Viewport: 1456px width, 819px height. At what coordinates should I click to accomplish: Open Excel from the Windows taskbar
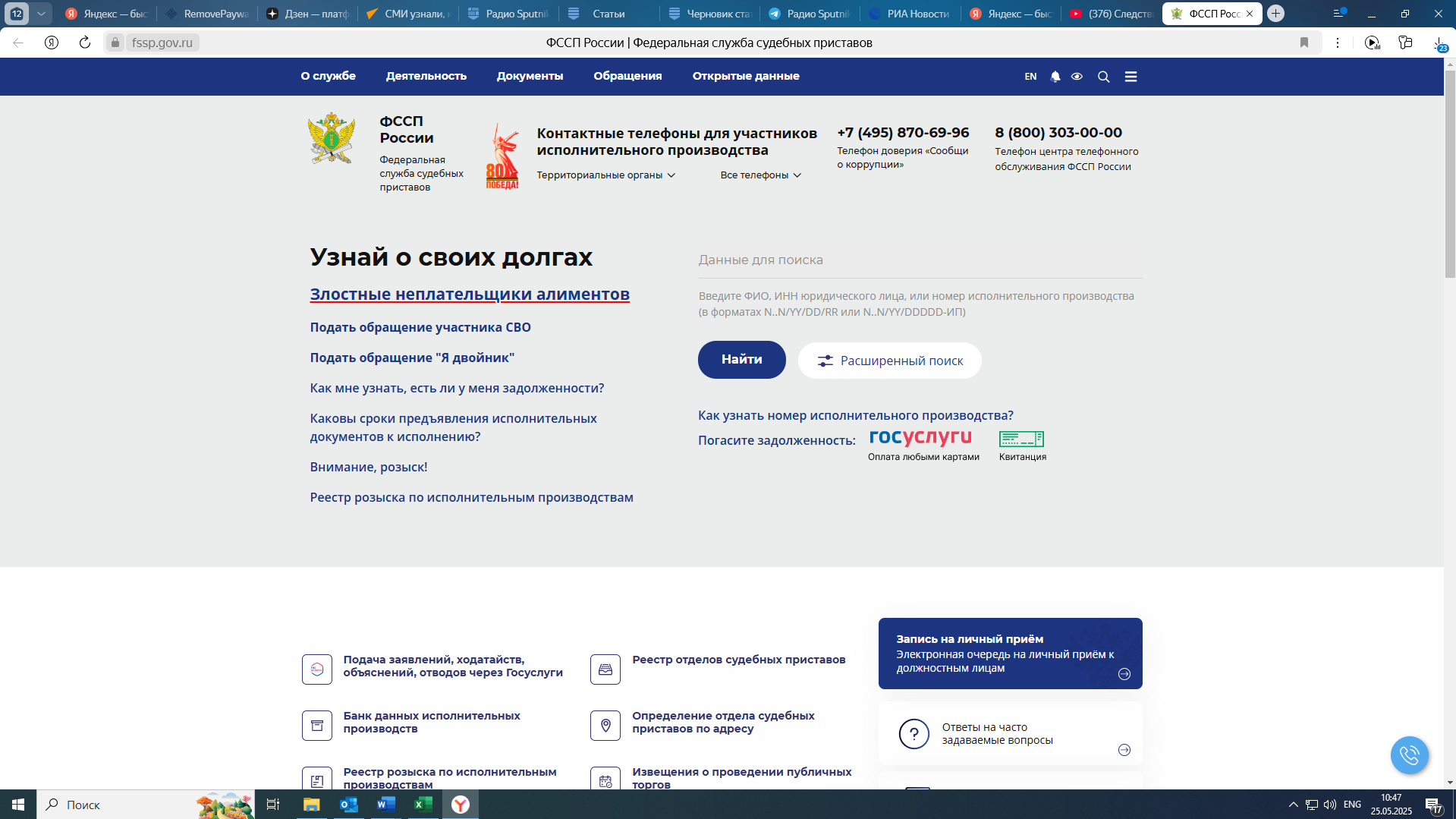423,805
